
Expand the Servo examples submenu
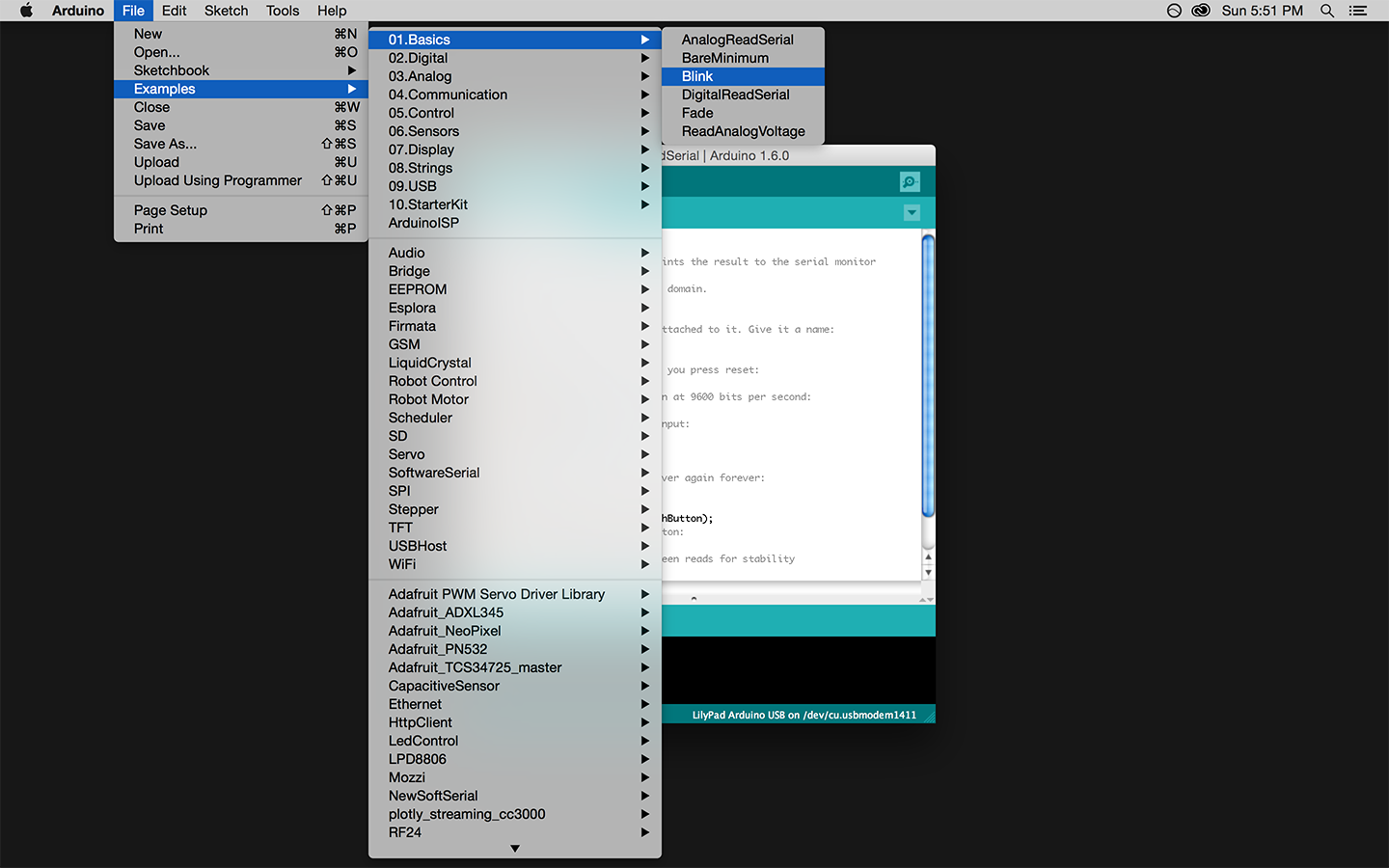click(x=515, y=454)
